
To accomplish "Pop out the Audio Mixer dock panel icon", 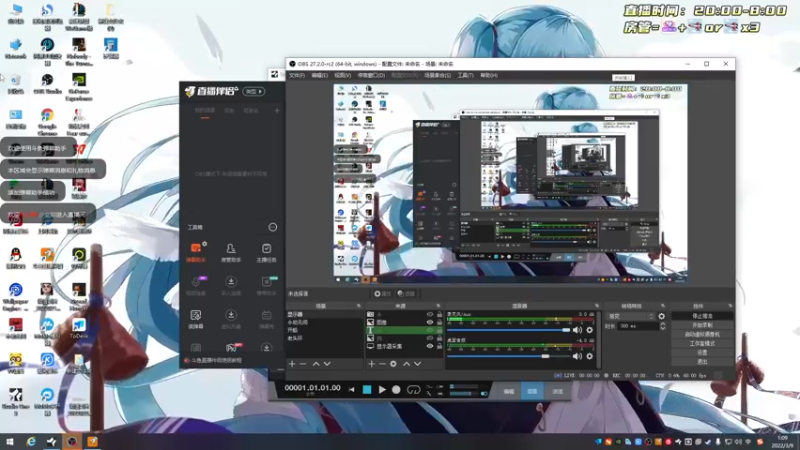I will [597, 306].
